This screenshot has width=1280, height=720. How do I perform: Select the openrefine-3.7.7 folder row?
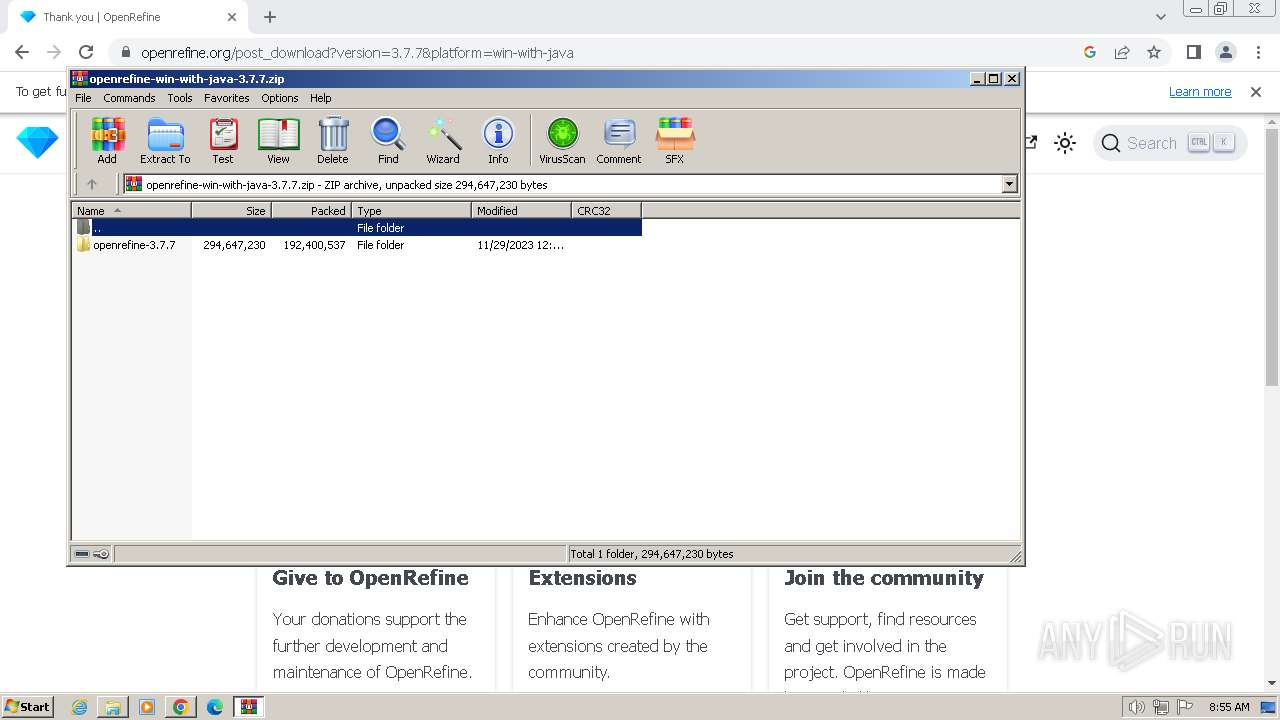[x=357, y=245]
